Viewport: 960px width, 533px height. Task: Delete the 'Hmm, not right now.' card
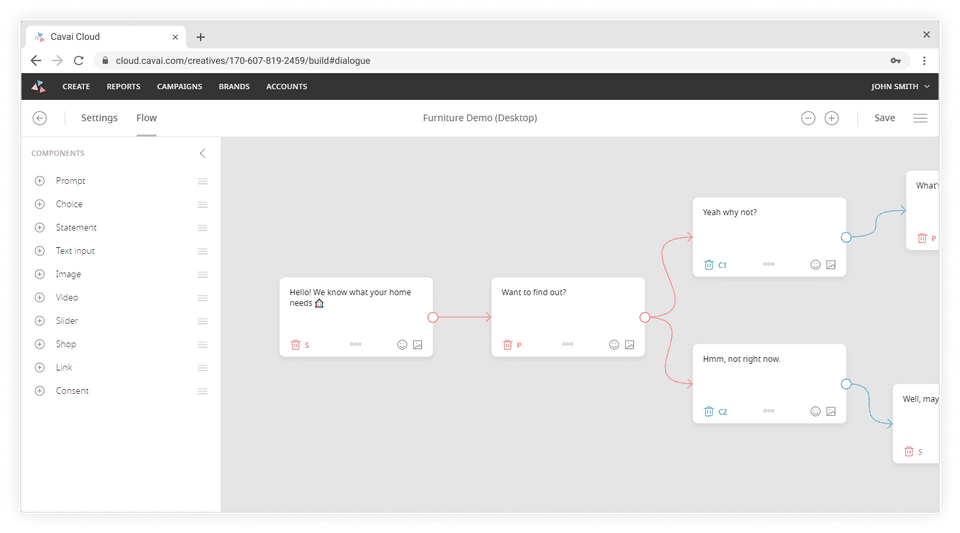[x=709, y=412]
